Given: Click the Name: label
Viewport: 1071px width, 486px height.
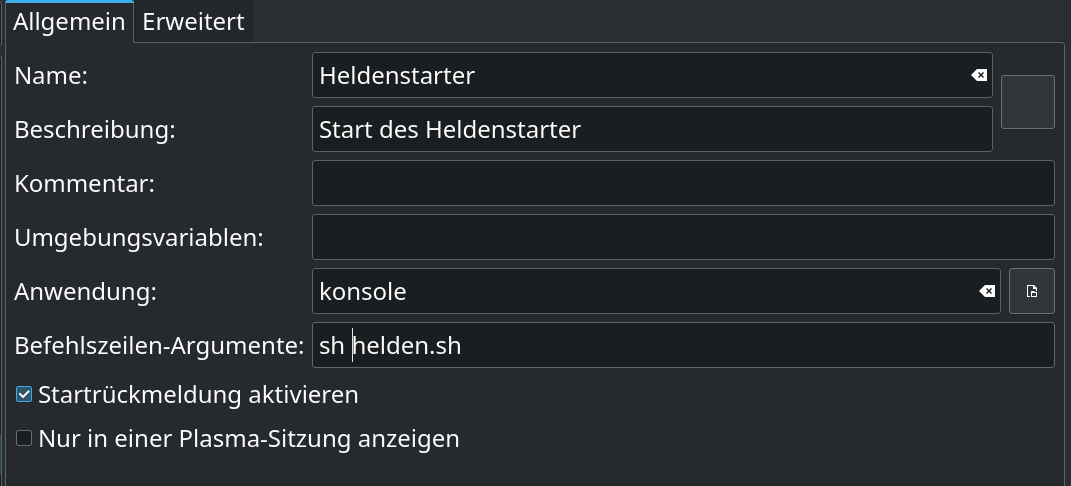Looking at the screenshot, I should [52, 75].
